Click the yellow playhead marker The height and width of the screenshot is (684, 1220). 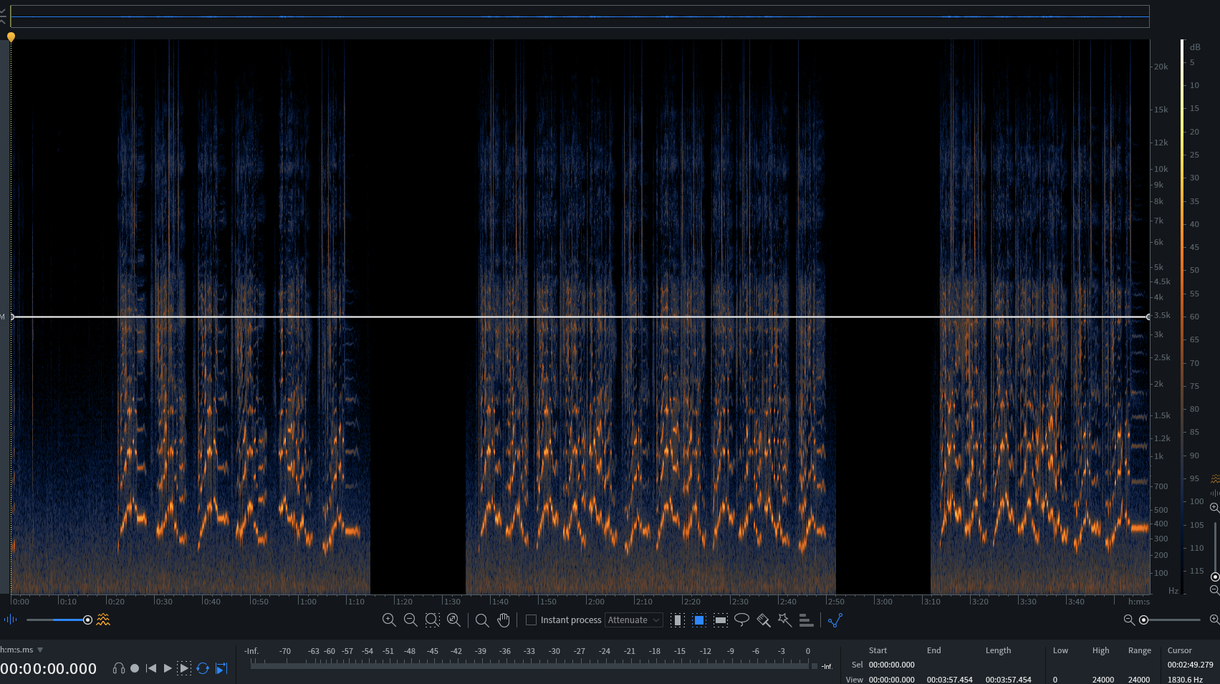[11, 37]
